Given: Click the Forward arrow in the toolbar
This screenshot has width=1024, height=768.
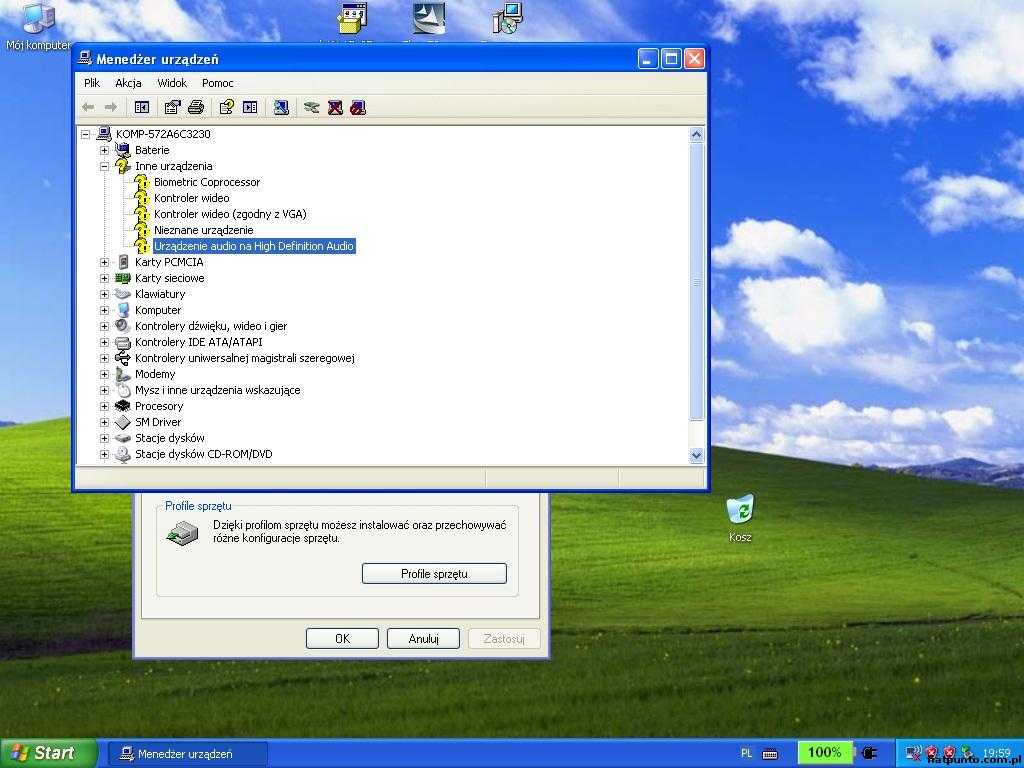Looking at the screenshot, I should click(x=111, y=107).
